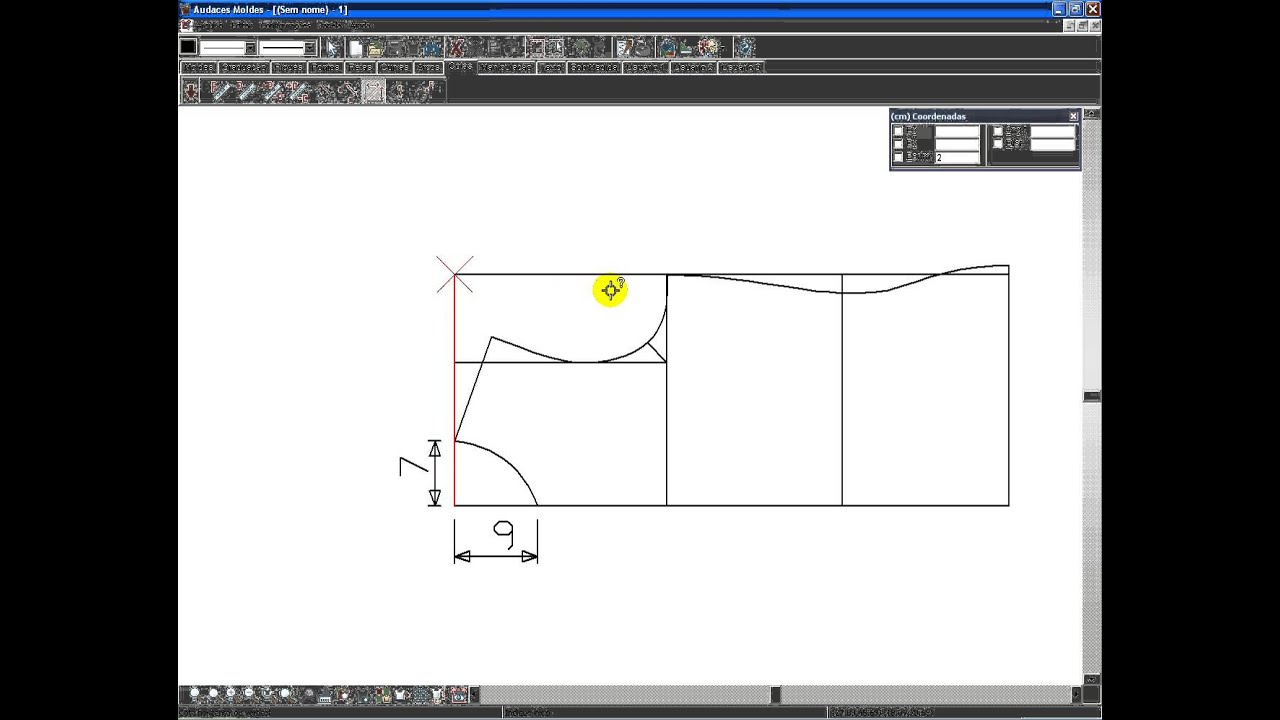
Task: Toggle the lower-right checkbox in Coordenadas panel
Action: click(998, 143)
